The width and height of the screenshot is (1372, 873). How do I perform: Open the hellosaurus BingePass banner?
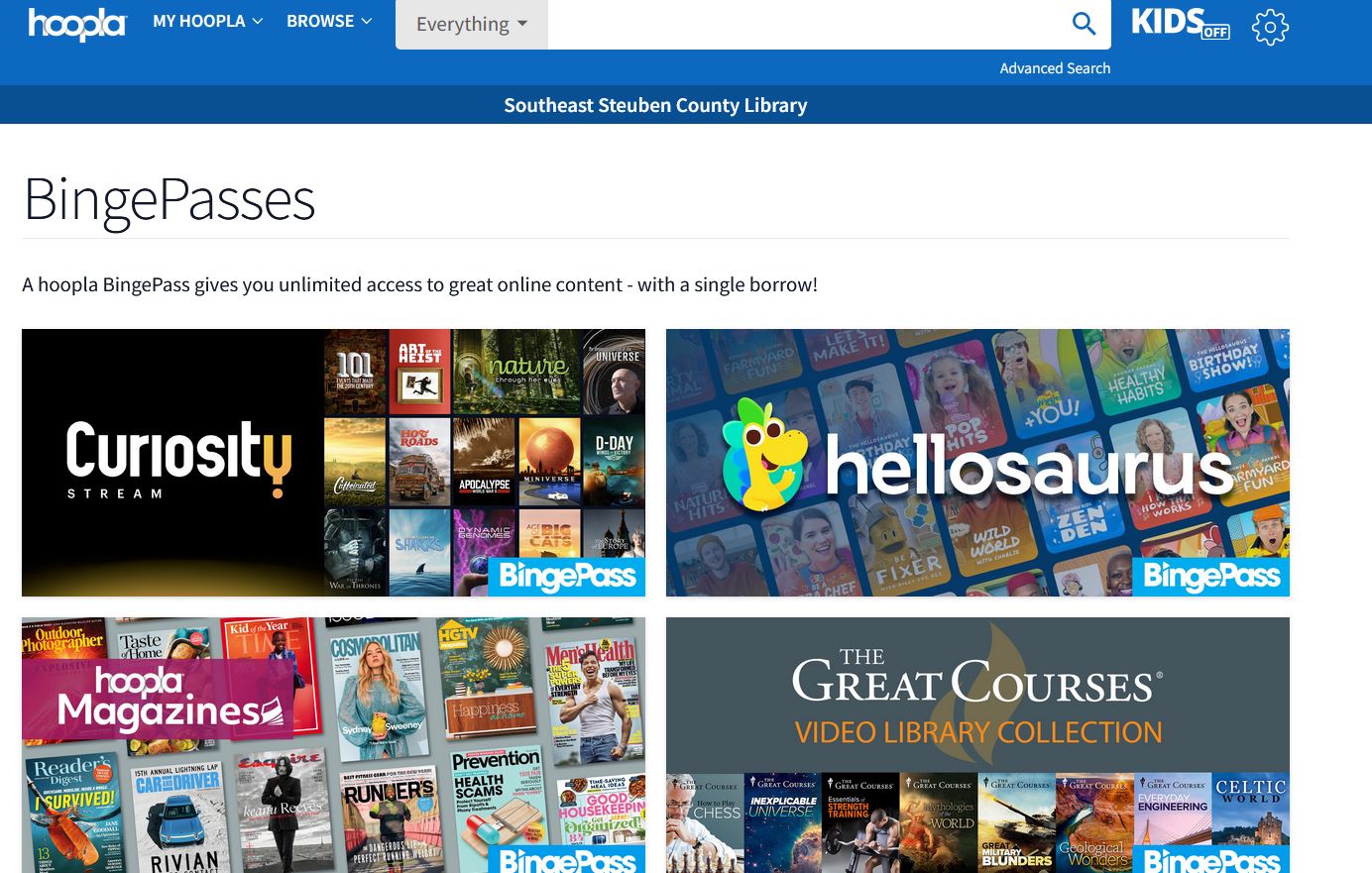tap(977, 463)
